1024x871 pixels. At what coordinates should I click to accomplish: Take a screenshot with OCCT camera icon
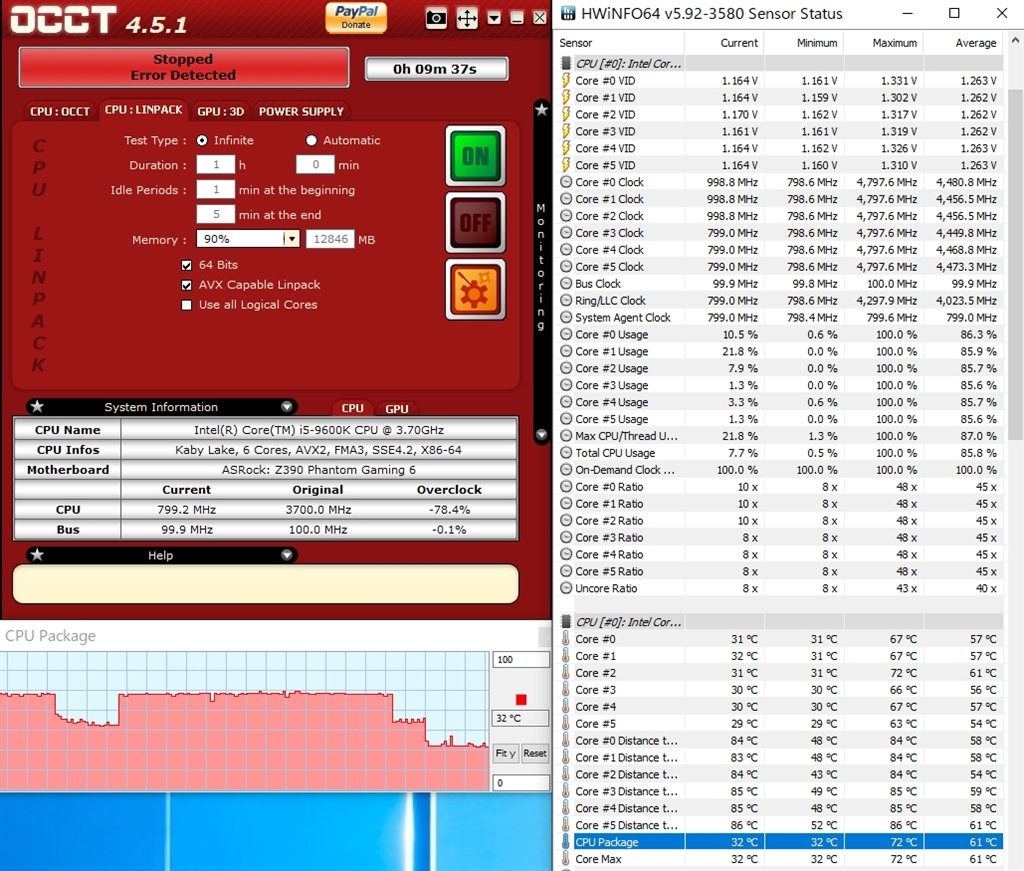(x=436, y=18)
